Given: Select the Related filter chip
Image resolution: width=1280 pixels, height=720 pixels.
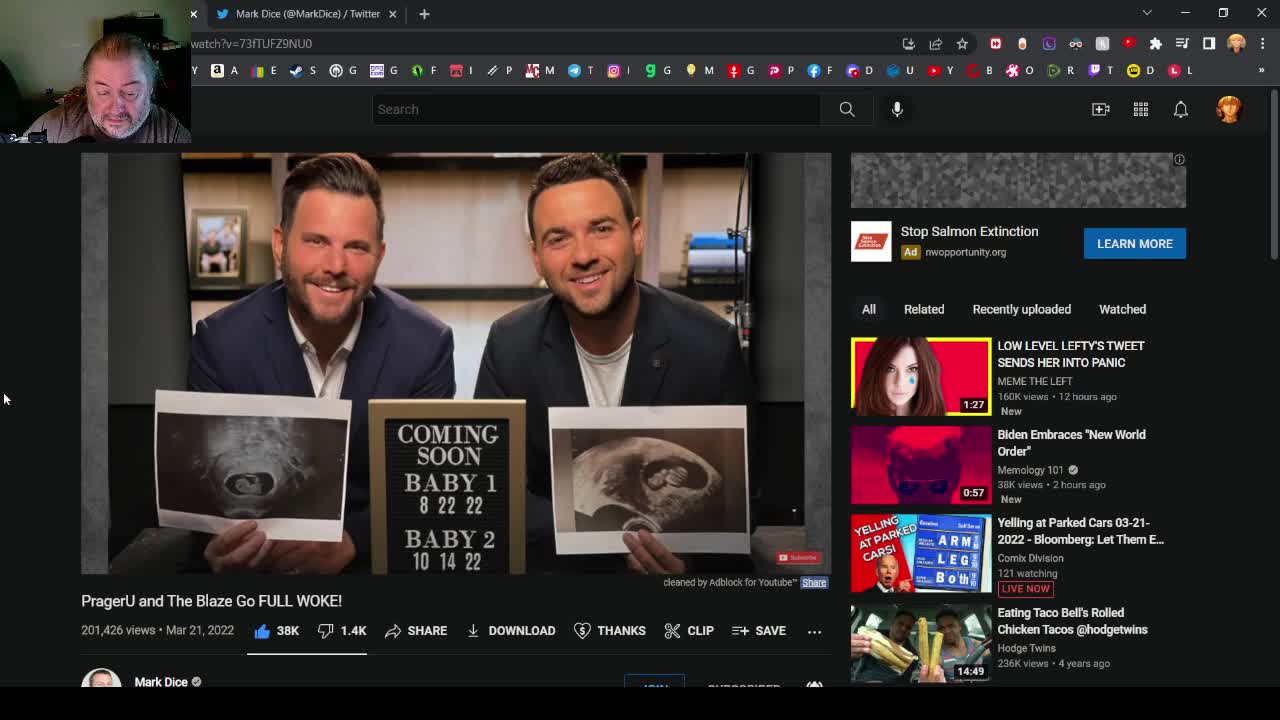Looking at the screenshot, I should pyautogui.click(x=924, y=309).
